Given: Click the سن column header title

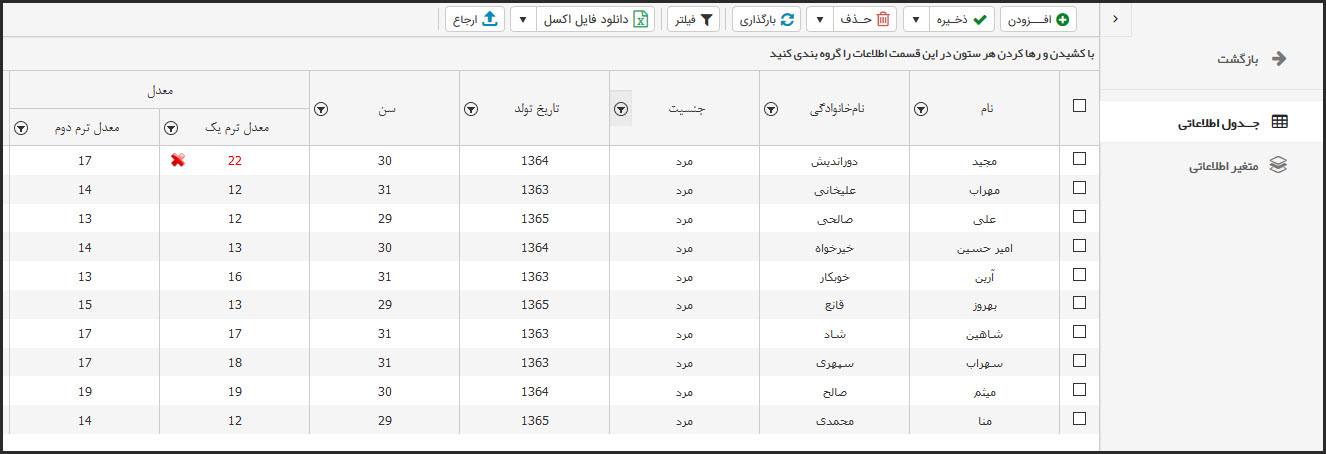Looking at the screenshot, I should pyautogui.click(x=386, y=110).
